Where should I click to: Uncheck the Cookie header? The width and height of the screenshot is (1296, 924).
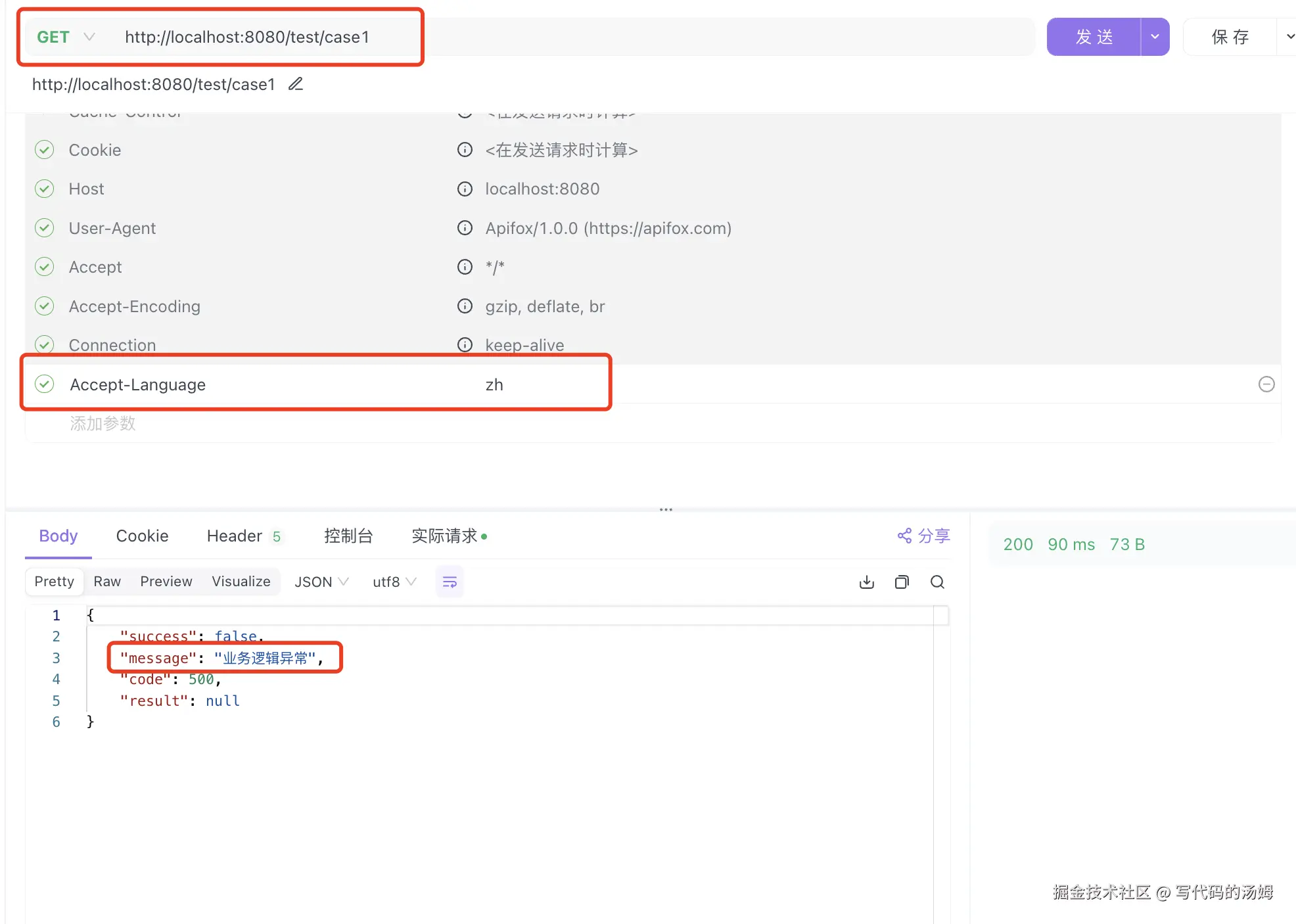pos(45,150)
